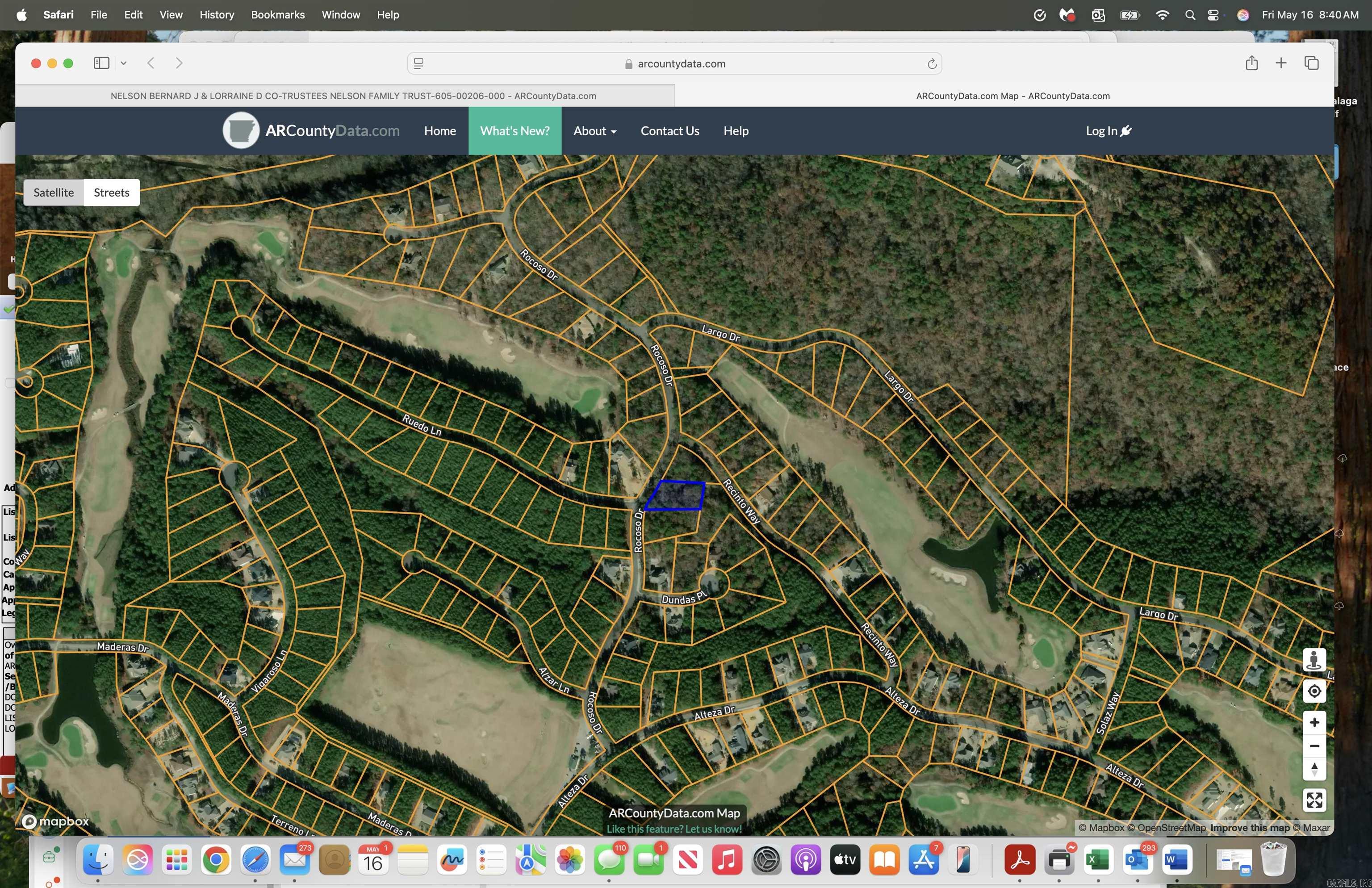Open street view pegman map control
This screenshot has height=888, width=1372.
point(1314,660)
